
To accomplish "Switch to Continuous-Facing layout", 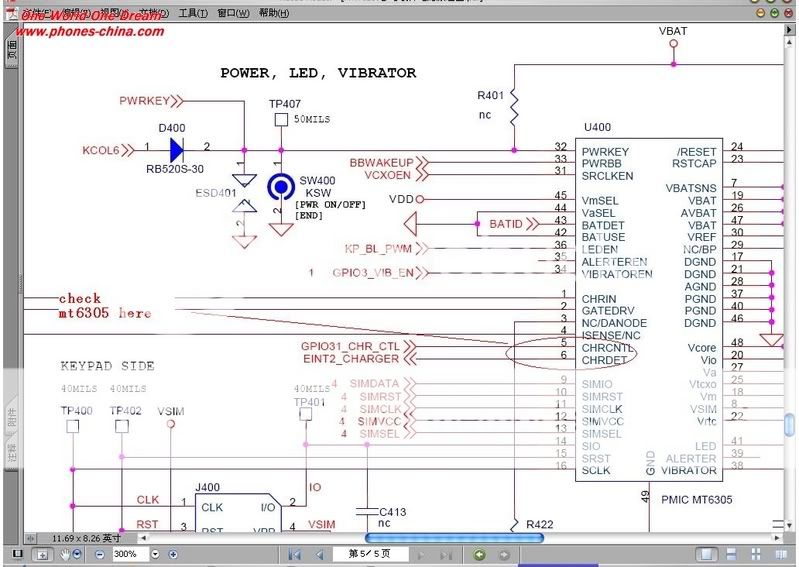I will coord(756,554).
